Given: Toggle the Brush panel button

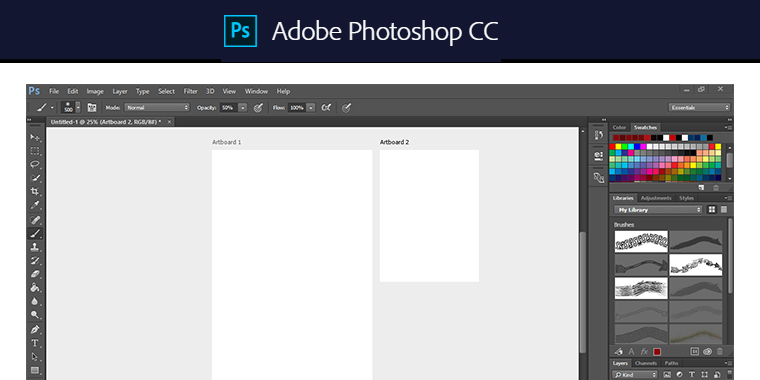Looking at the screenshot, I should tap(92, 108).
